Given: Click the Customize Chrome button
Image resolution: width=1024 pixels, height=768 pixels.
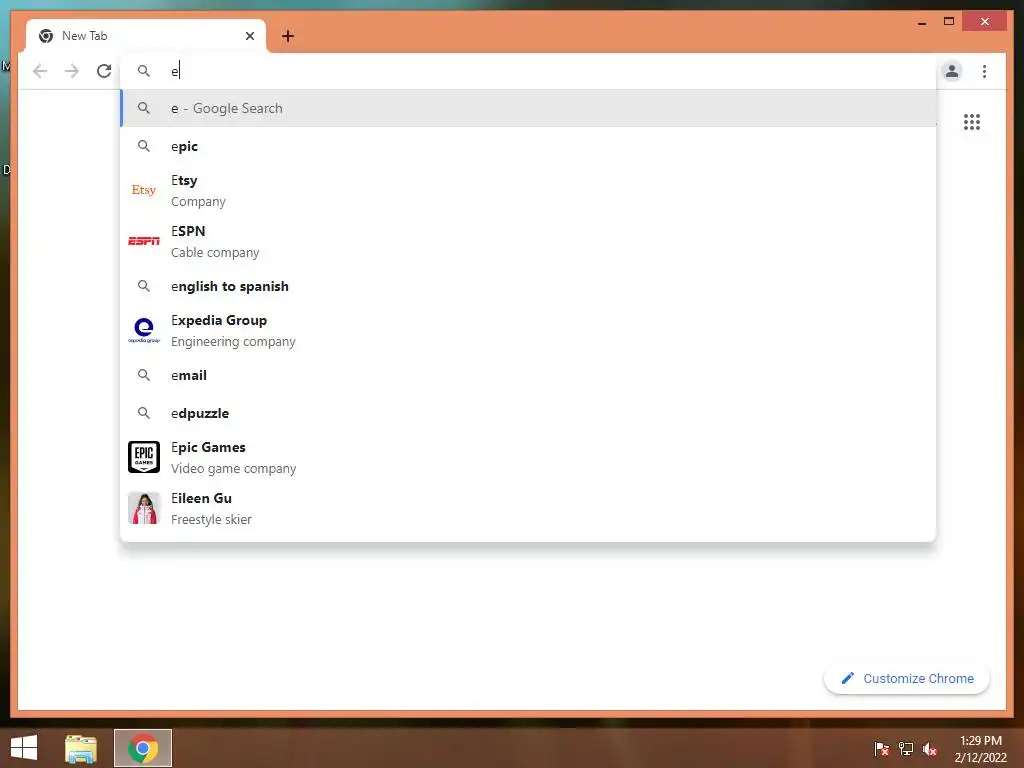Looking at the screenshot, I should pos(906,679).
